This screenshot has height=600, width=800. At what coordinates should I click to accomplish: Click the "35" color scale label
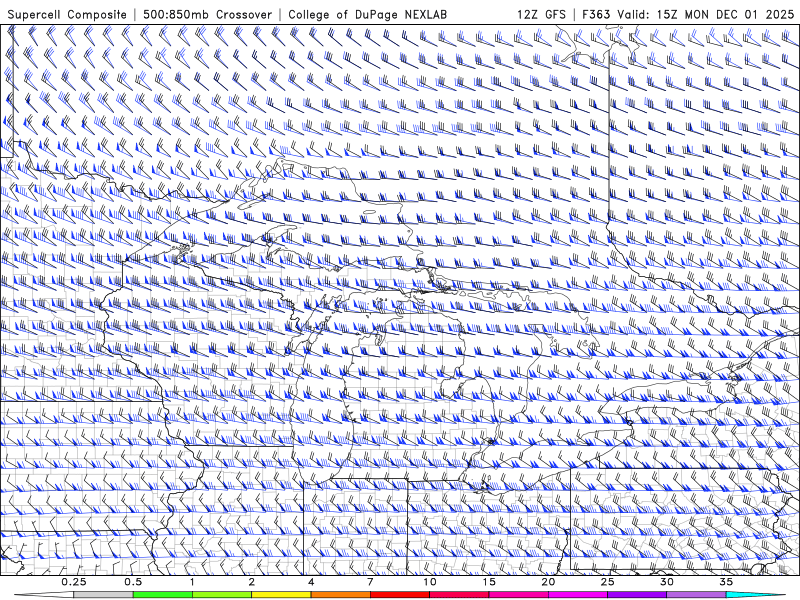pyautogui.click(x=726, y=582)
